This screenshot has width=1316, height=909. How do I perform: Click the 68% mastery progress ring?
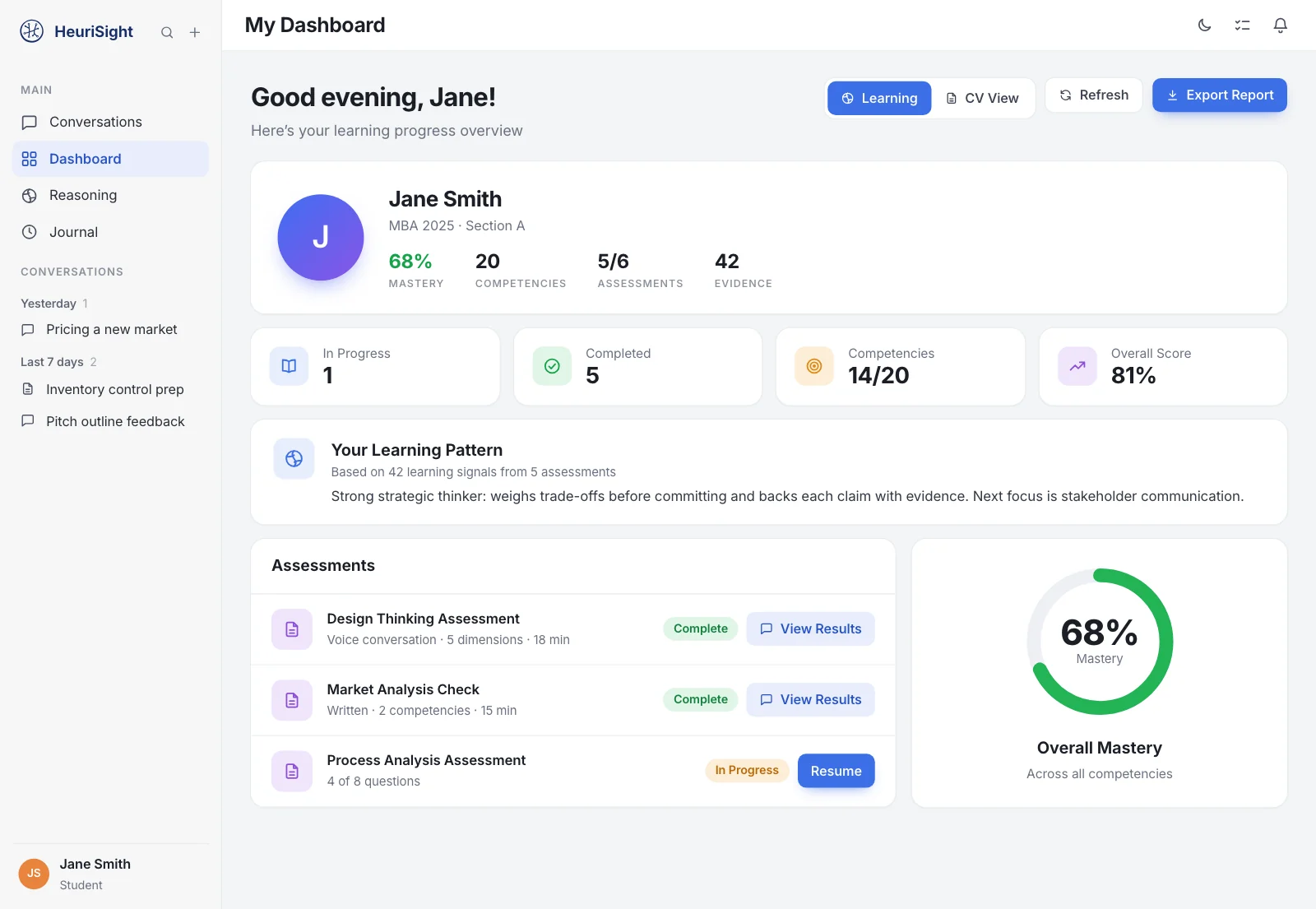click(x=1100, y=642)
